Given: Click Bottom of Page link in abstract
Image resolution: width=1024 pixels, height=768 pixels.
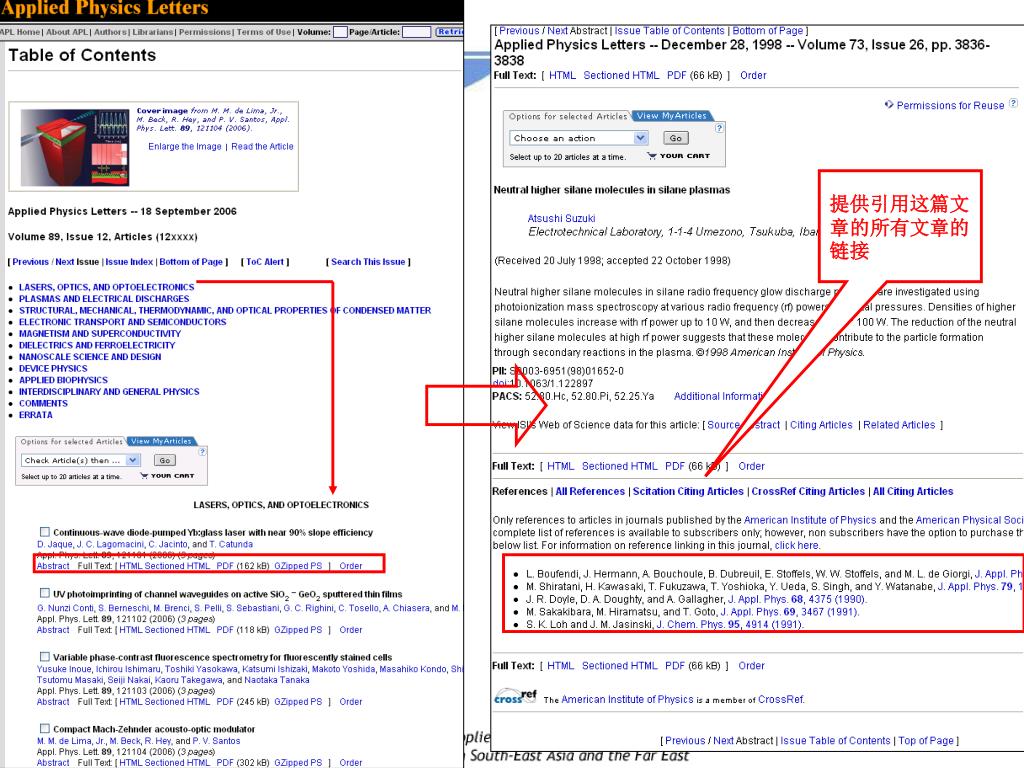Looking at the screenshot, I should (x=768, y=31).
